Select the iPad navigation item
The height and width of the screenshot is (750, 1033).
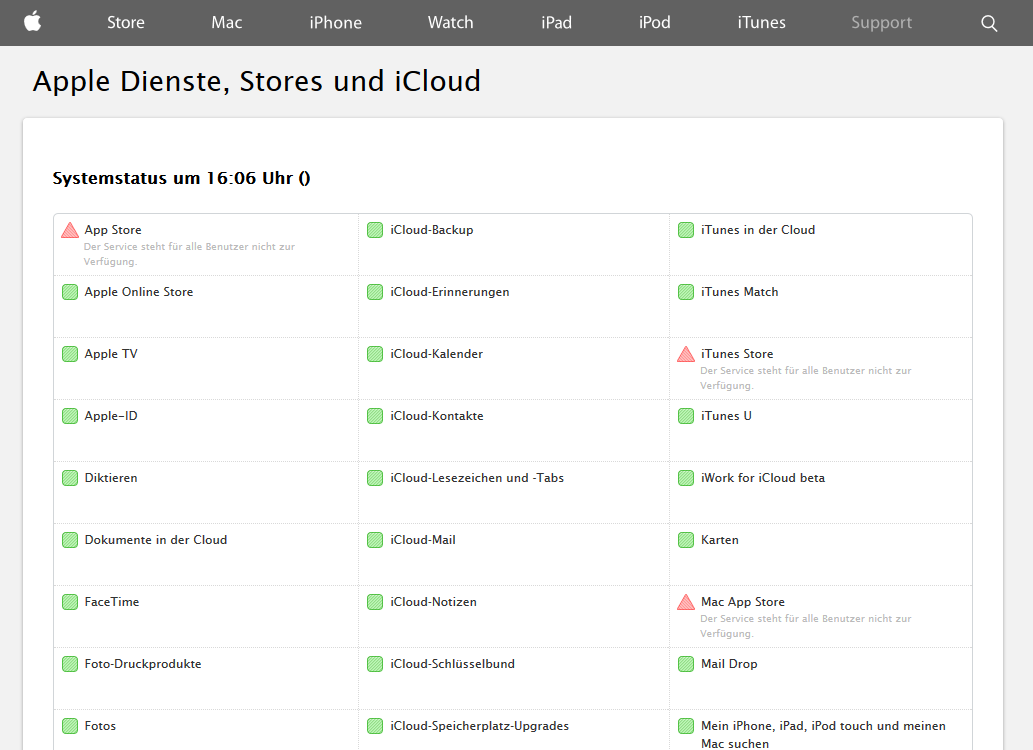556,22
